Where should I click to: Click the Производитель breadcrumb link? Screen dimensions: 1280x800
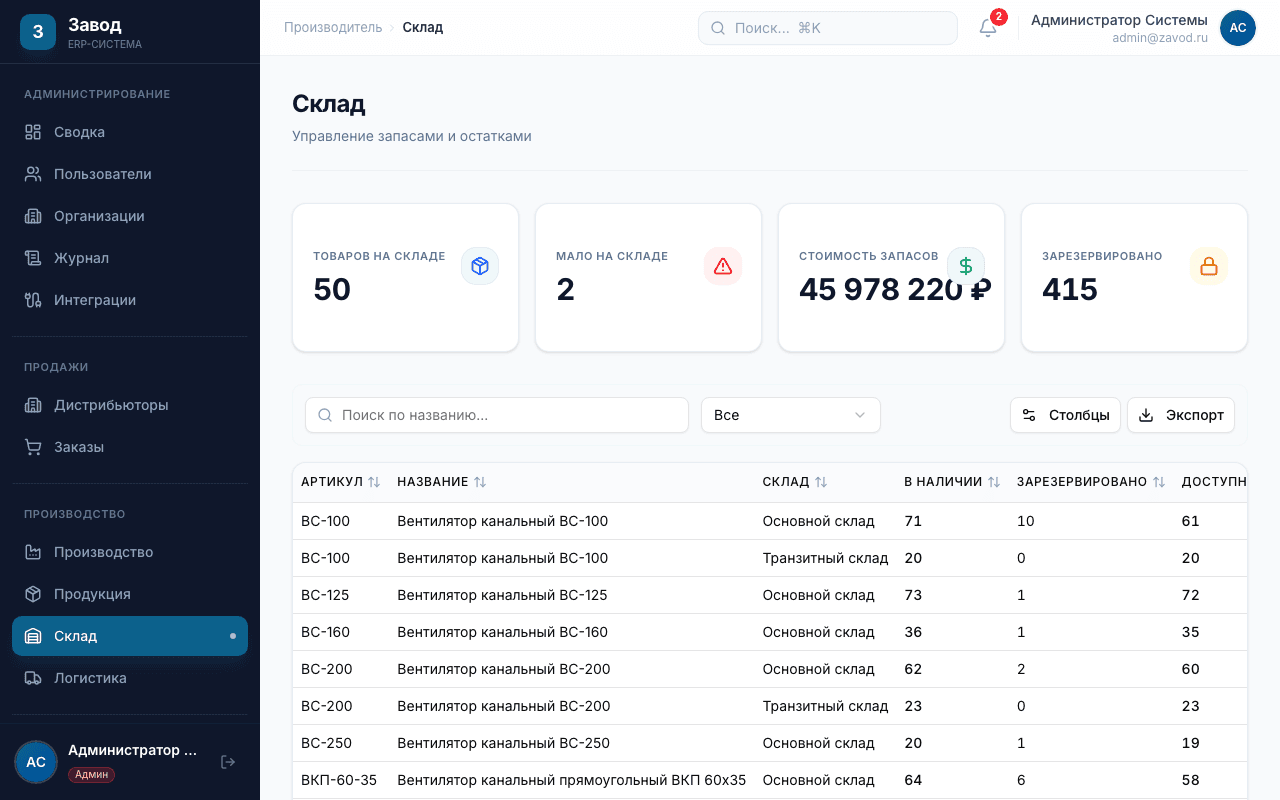[x=333, y=27]
